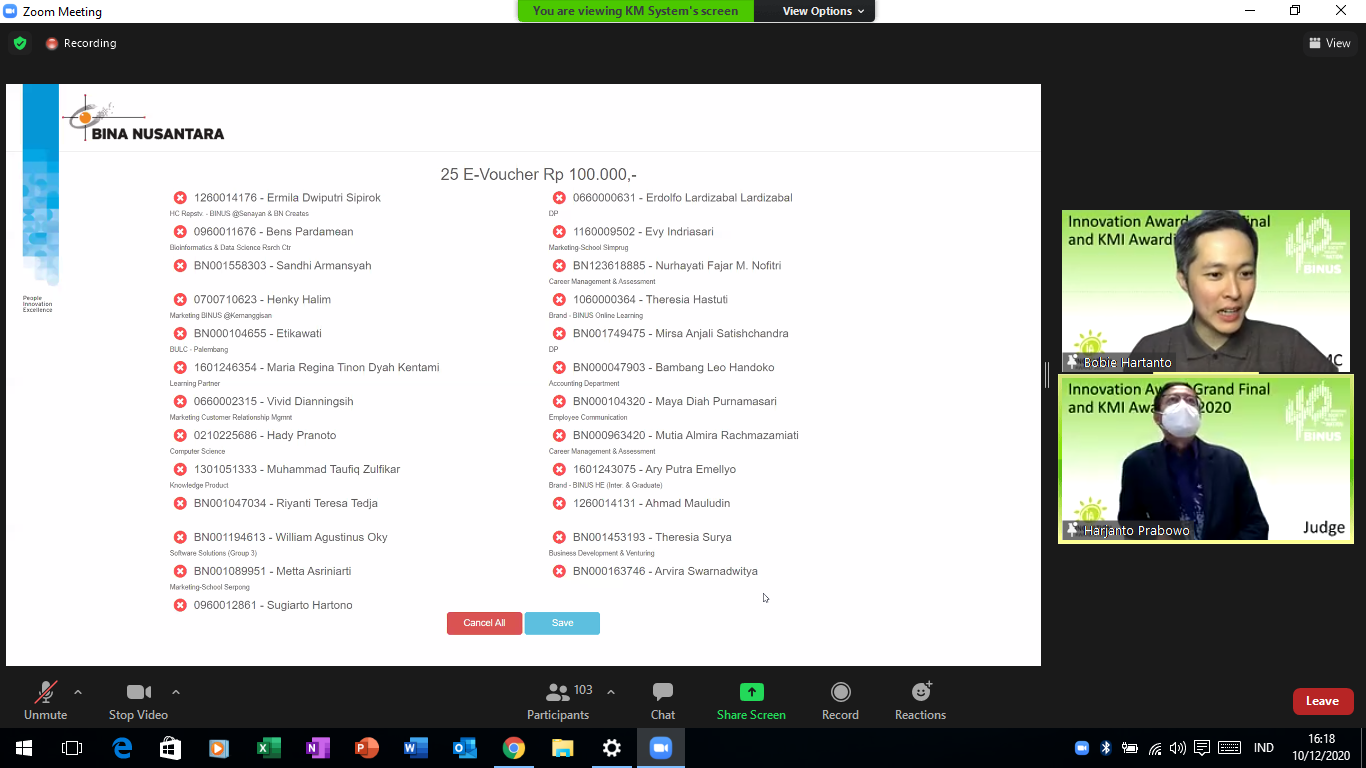
Task: Open Google Chrome from taskbar
Action: click(x=514, y=748)
